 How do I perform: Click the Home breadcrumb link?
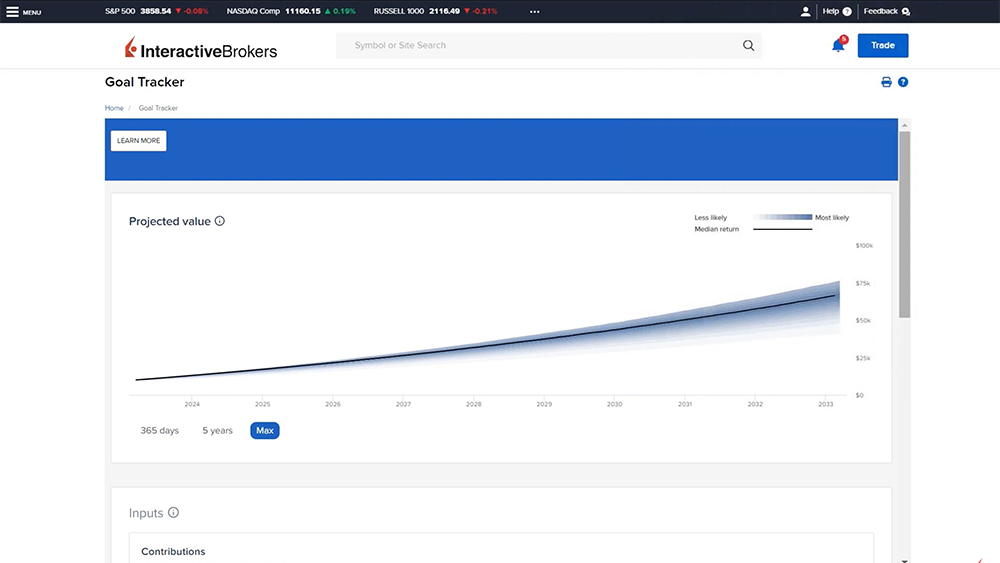pyautogui.click(x=114, y=108)
